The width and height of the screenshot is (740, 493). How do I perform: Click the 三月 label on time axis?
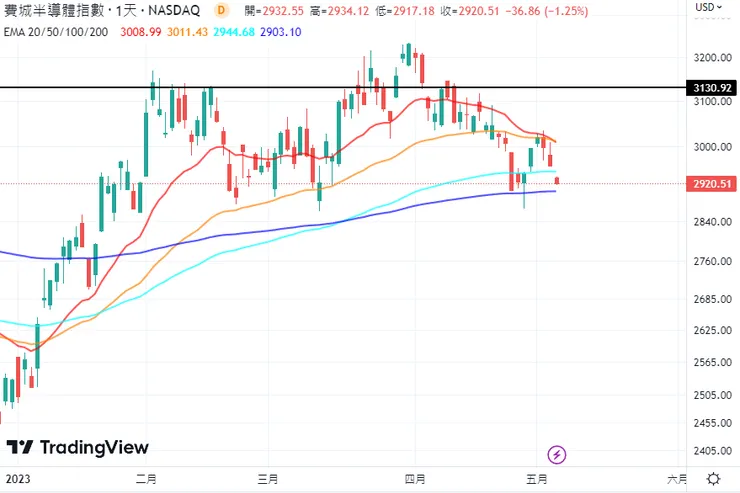coord(268,479)
